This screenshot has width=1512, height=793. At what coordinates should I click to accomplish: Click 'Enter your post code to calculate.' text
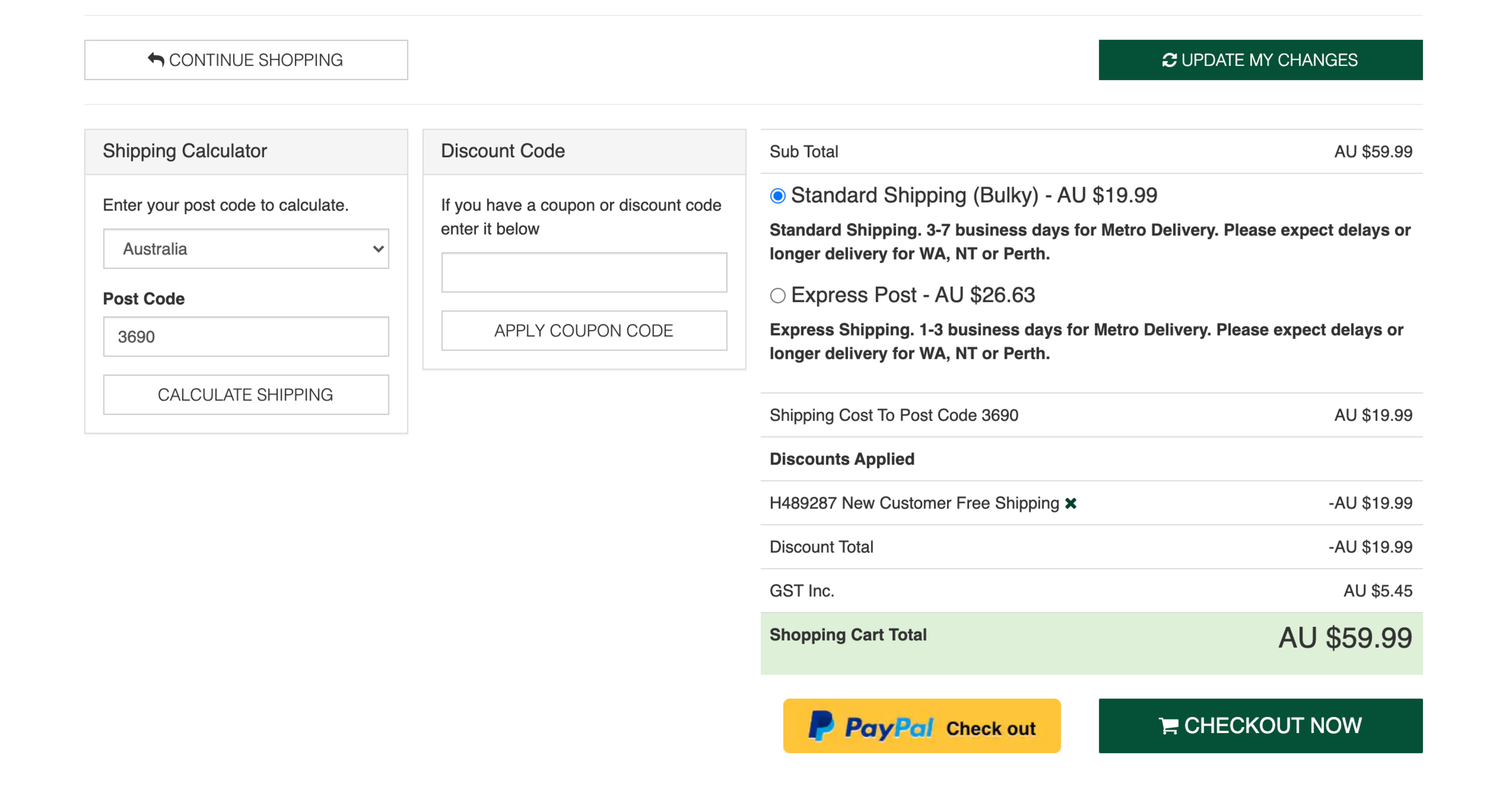tap(225, 205)
